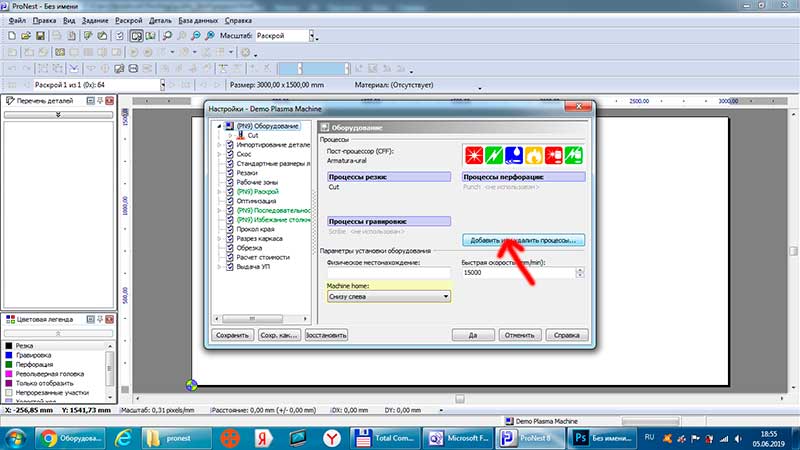Click the checklist toolbar icon

point(119,36)
